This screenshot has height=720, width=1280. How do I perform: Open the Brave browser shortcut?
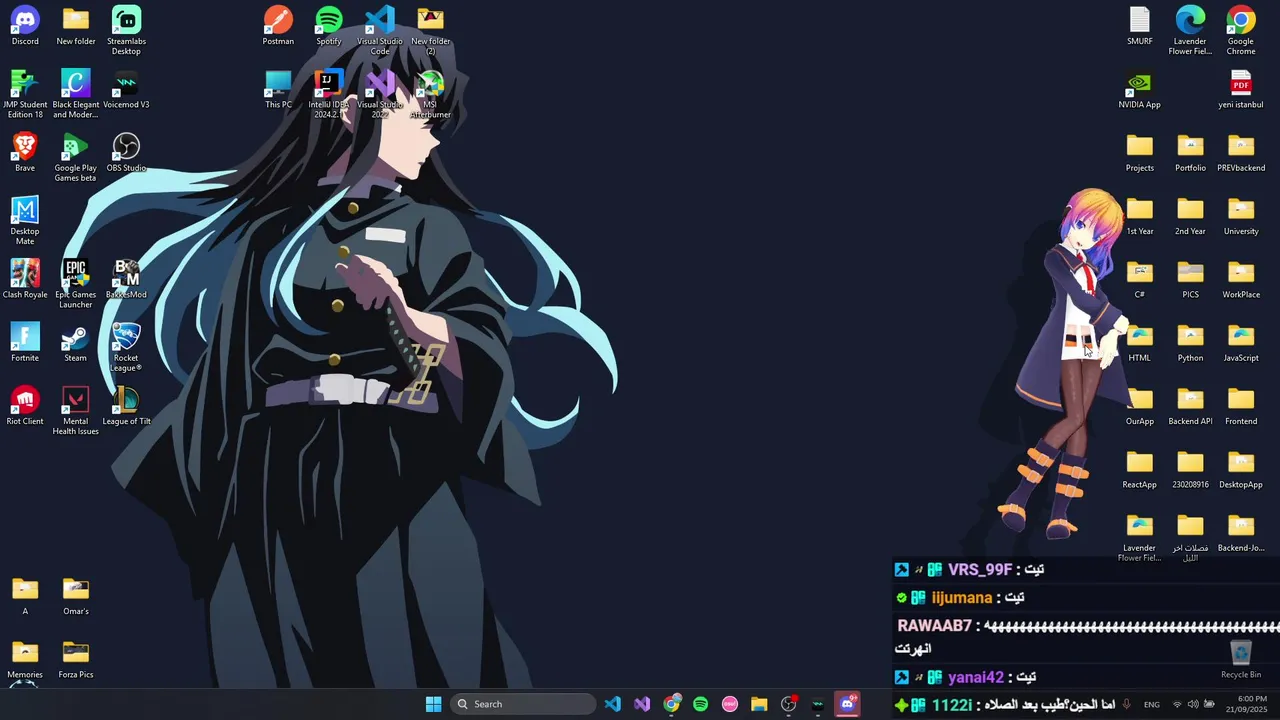[25, 152]
